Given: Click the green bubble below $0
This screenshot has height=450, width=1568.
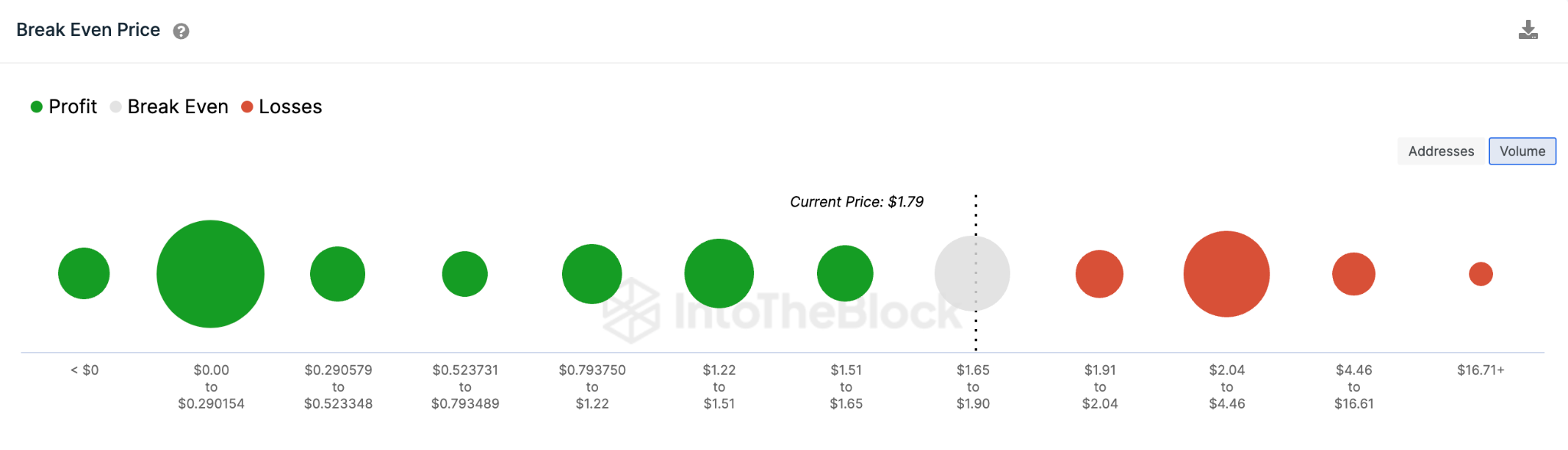Looking at the screenshot, I should (x=84, y=273).
